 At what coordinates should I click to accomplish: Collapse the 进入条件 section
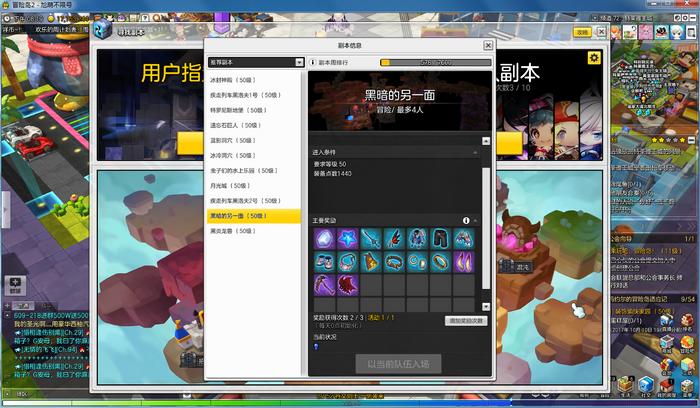click(475, 153)
